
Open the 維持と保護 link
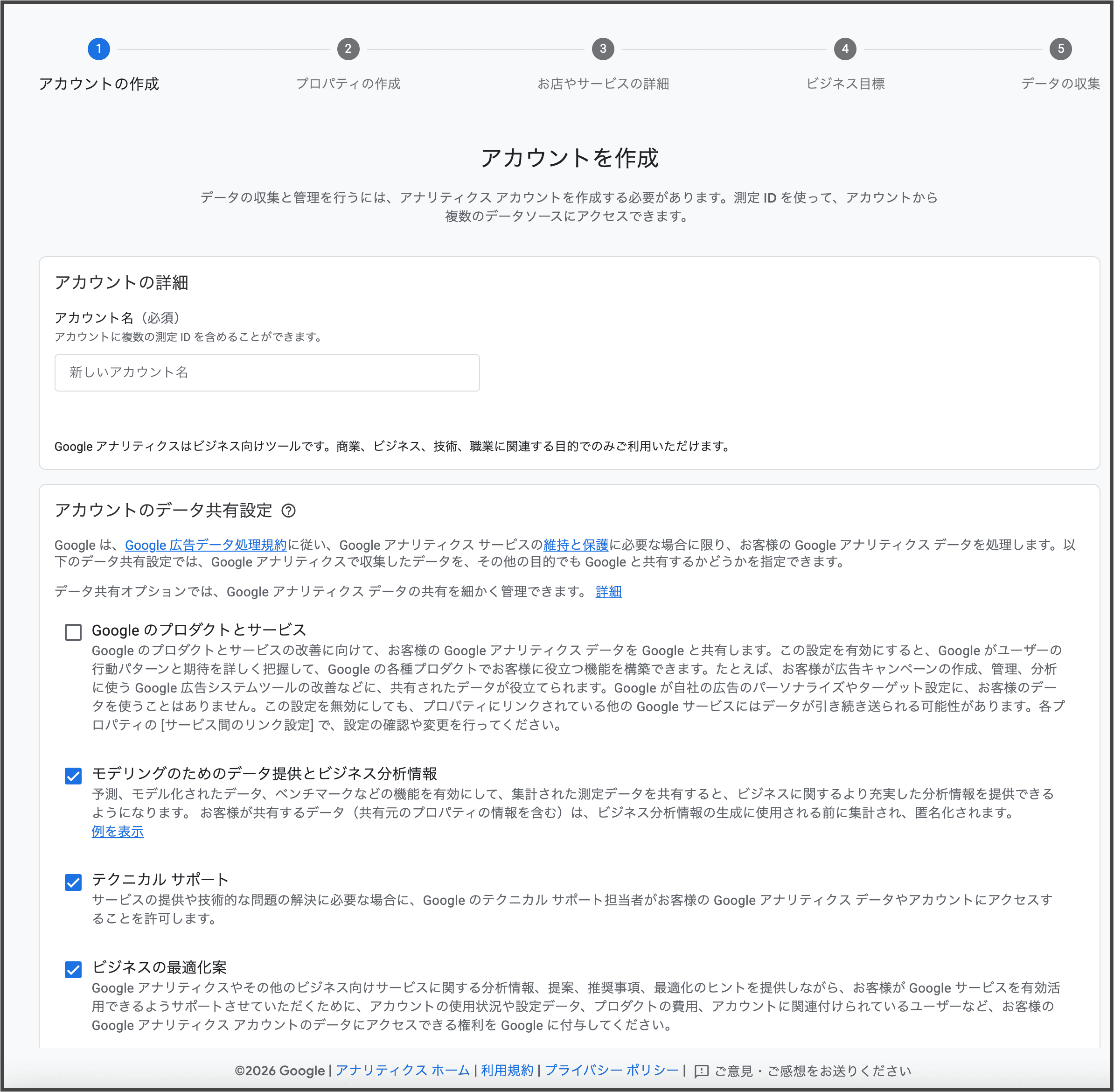(x=576, y=545)
